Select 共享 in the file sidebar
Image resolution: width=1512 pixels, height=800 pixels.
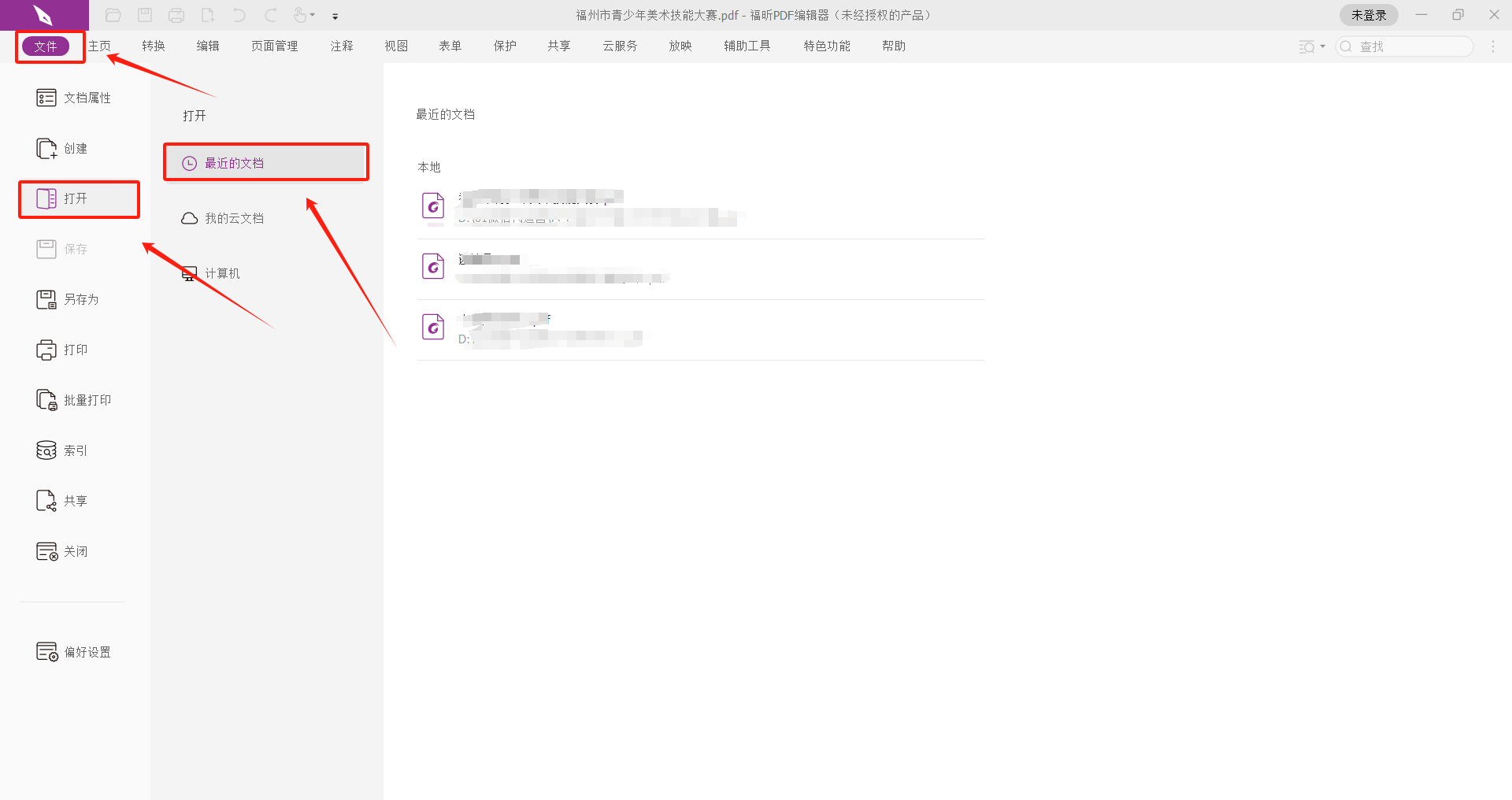(x=62, y=501)
